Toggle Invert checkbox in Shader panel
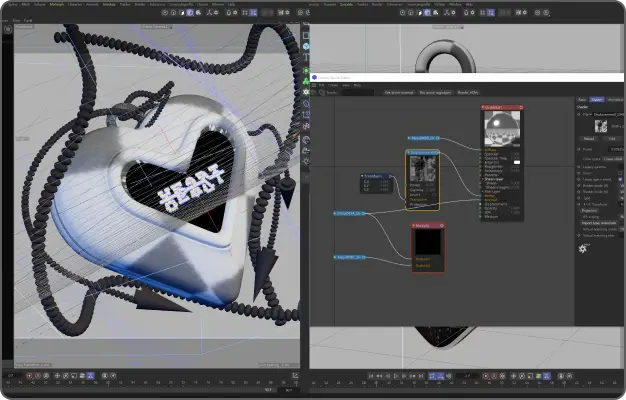 (x=620, y=173)
